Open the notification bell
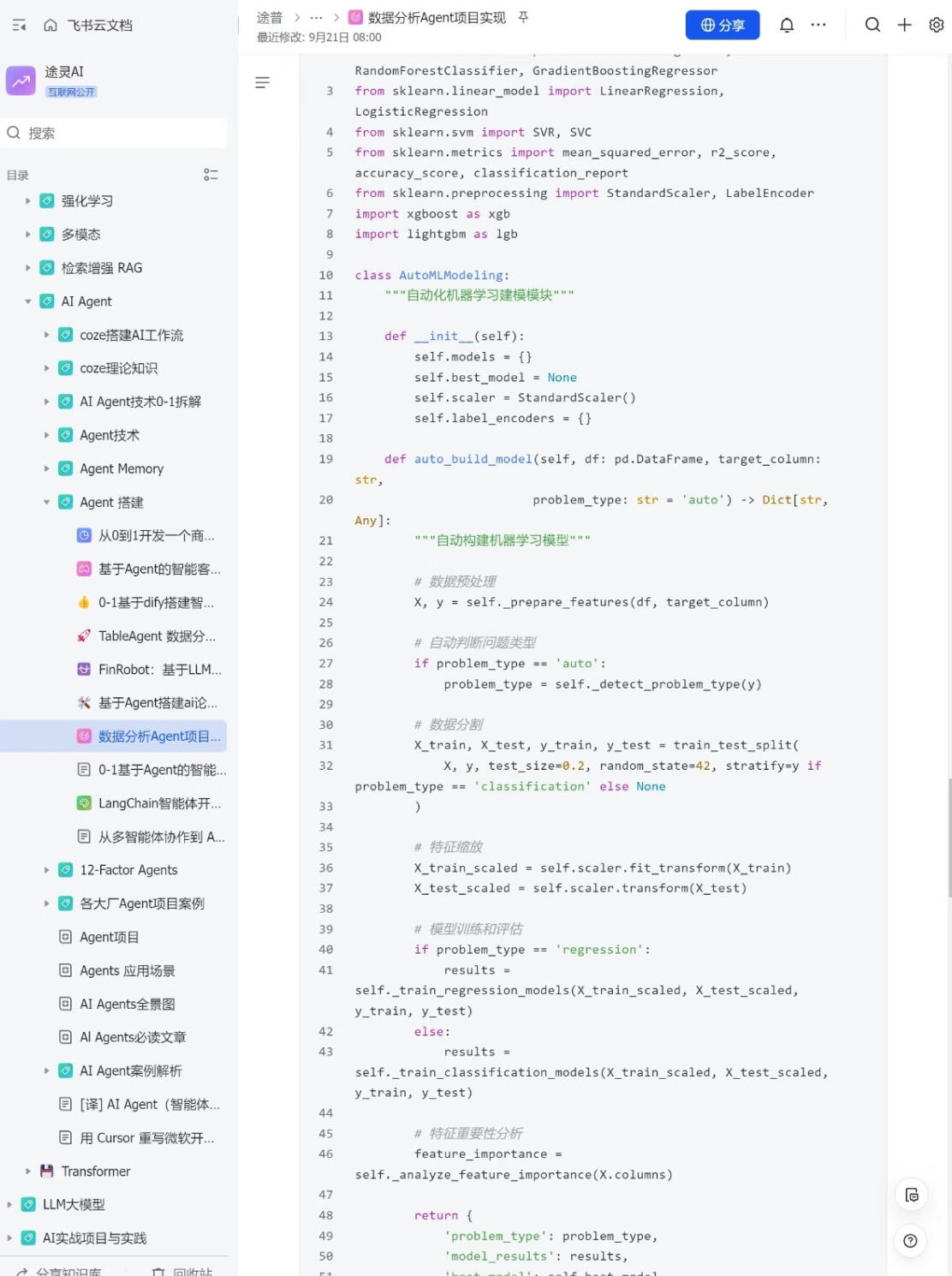The image size is (952, 1276). pos(787,25)
